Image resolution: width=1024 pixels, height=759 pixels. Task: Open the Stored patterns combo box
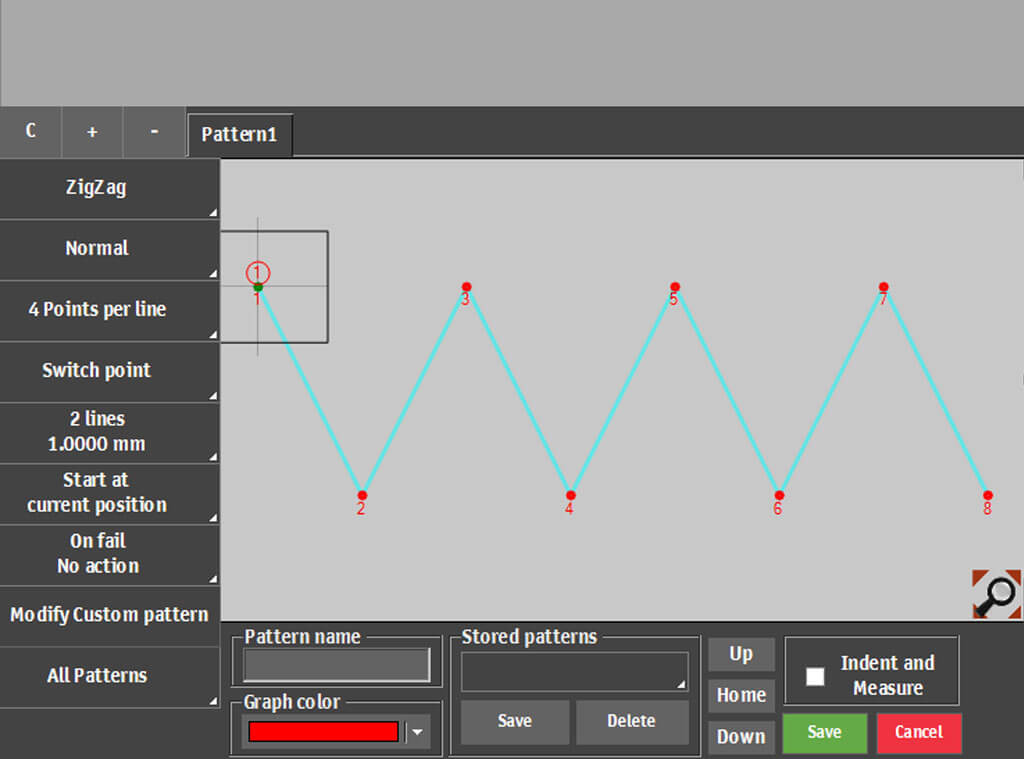tap(574, 671)
